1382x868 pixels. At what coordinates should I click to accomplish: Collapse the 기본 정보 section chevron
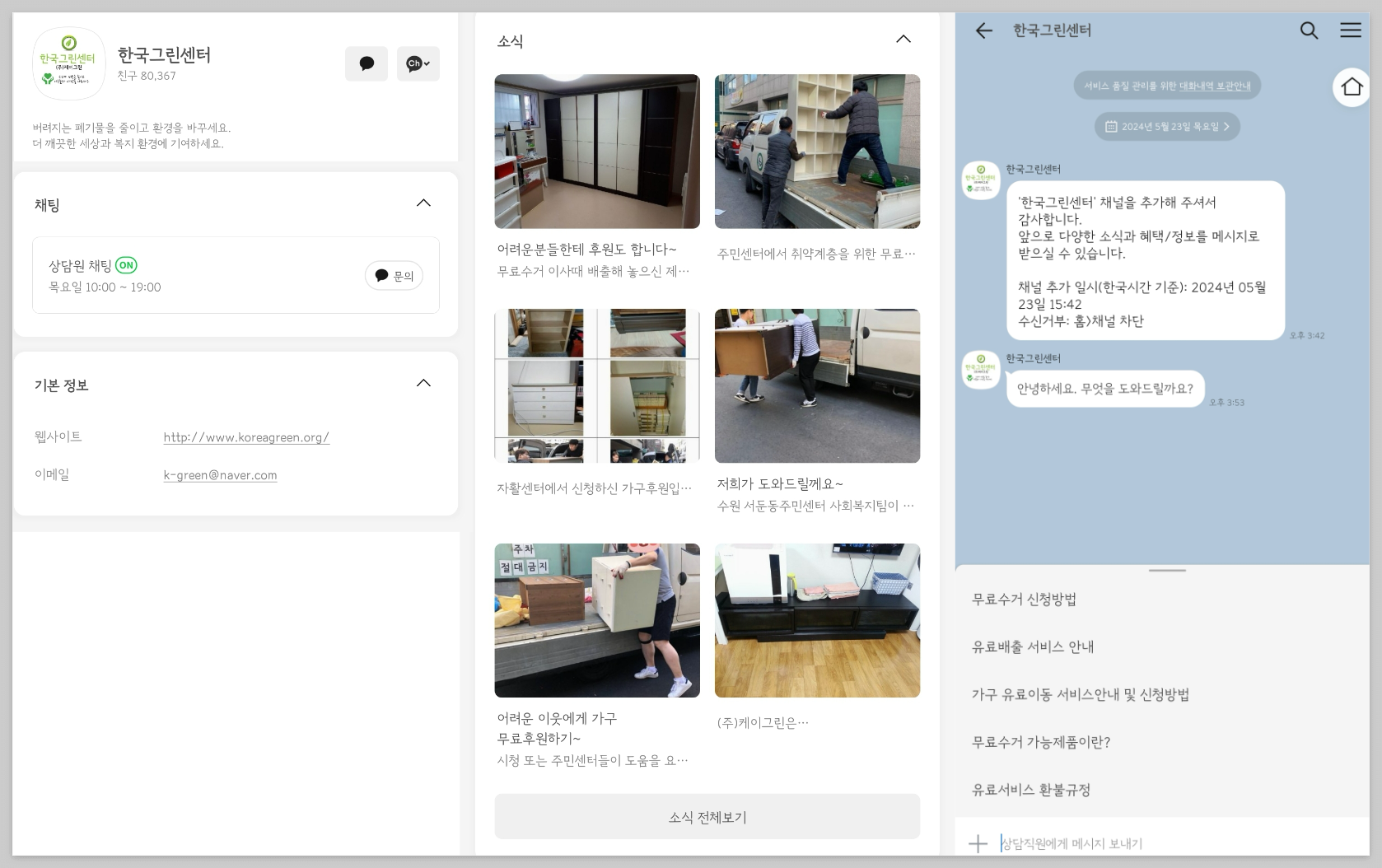tap(423, 383)
